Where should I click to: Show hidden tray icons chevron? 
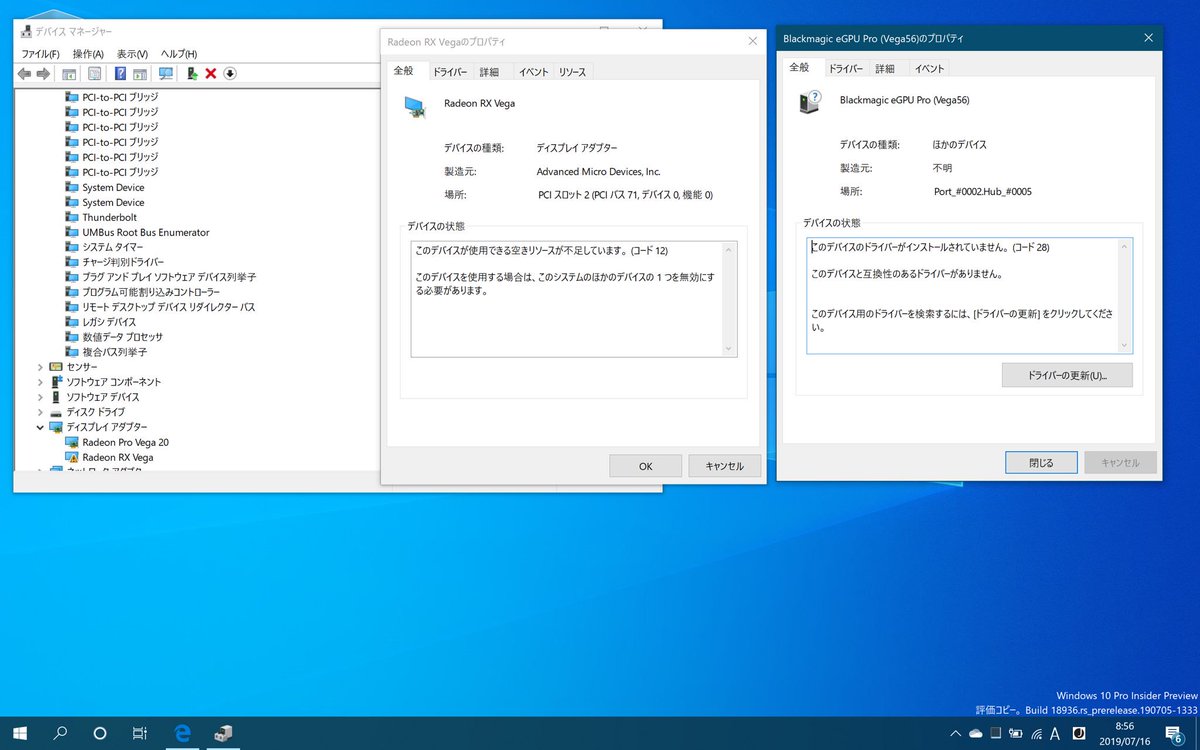(x=954, y=733)
